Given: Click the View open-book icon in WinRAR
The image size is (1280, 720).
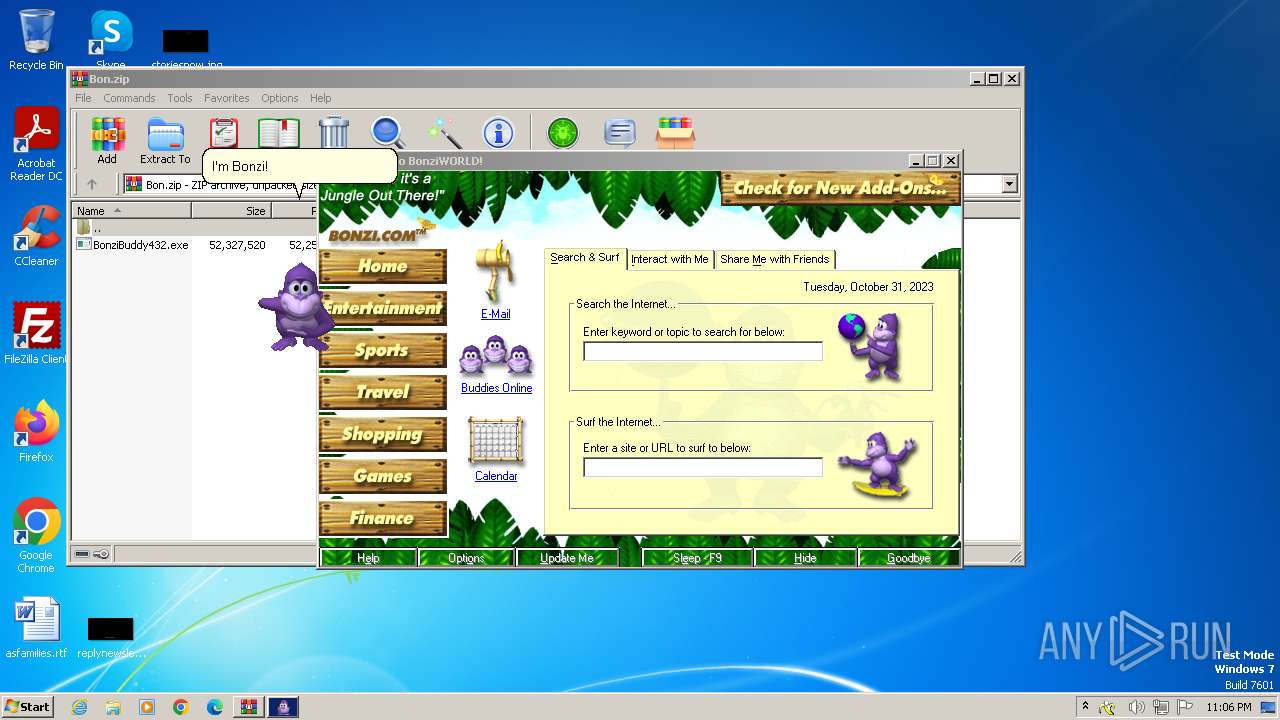Looking at the screenshot, I should 279,132.
